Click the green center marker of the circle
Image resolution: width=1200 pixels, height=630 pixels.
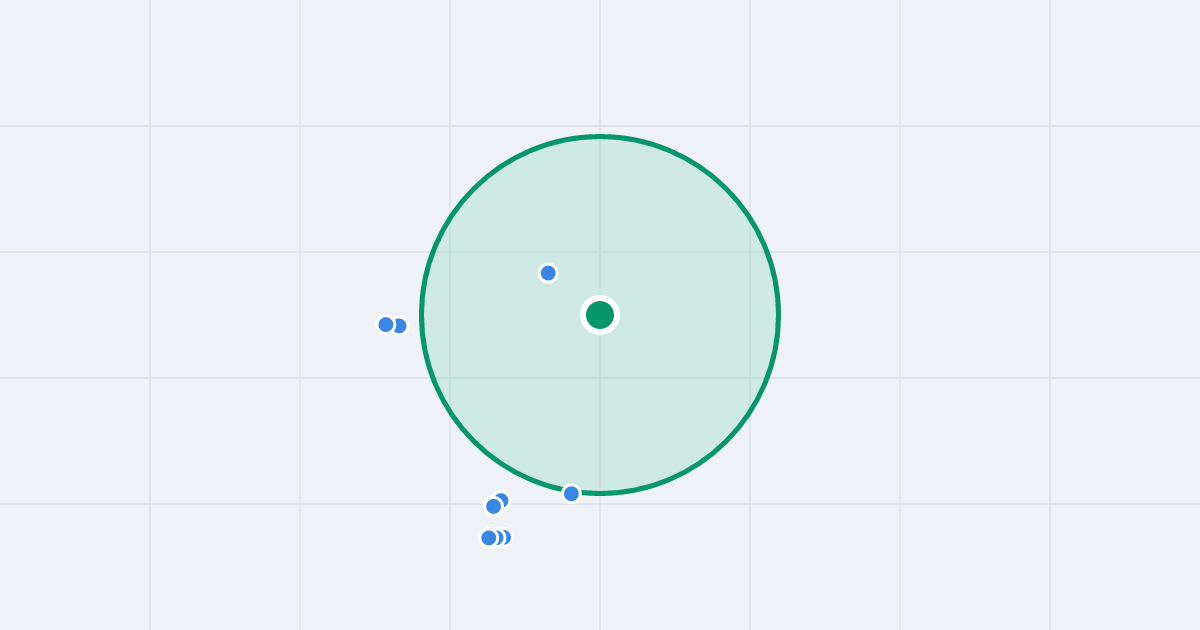pos(600,315)
